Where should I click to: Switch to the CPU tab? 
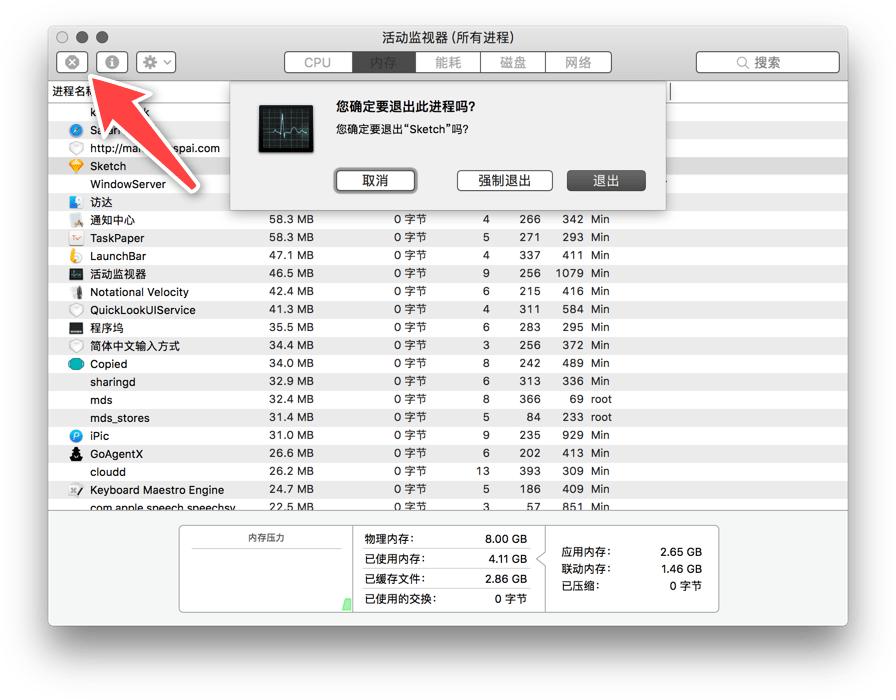tap(318, 62)
